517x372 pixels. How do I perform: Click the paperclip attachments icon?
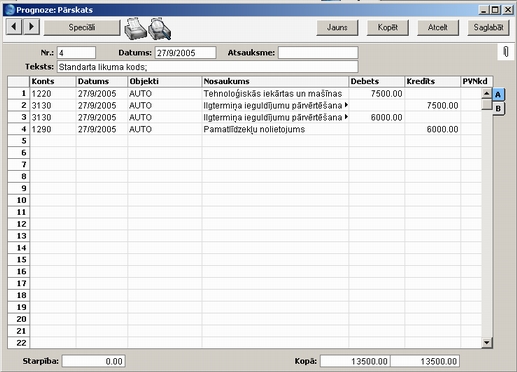(506, 52)
